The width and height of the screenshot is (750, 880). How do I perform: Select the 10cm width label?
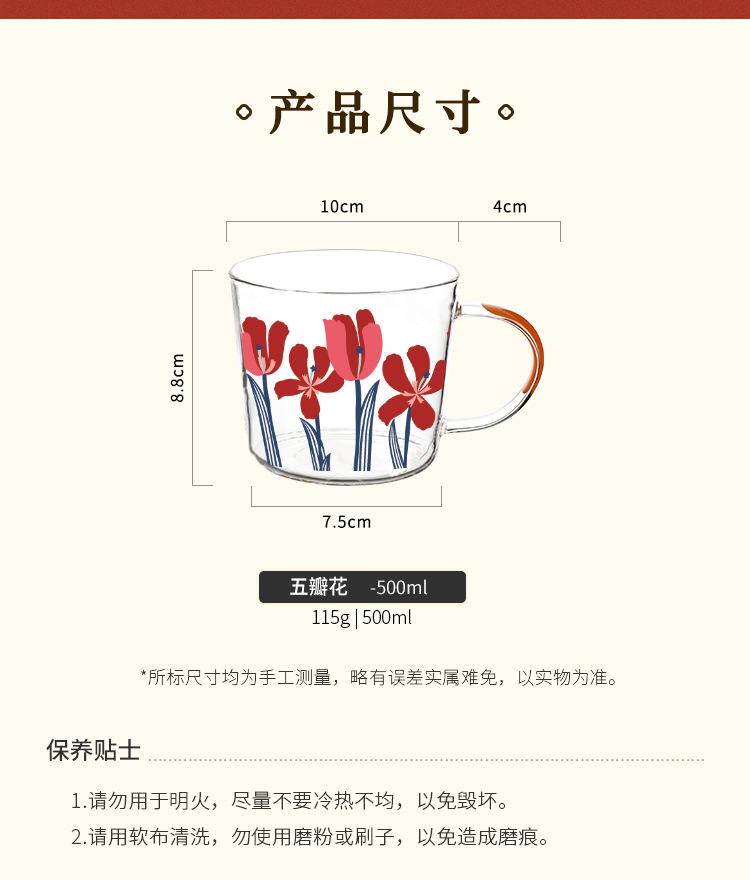(x=342, y=207)
